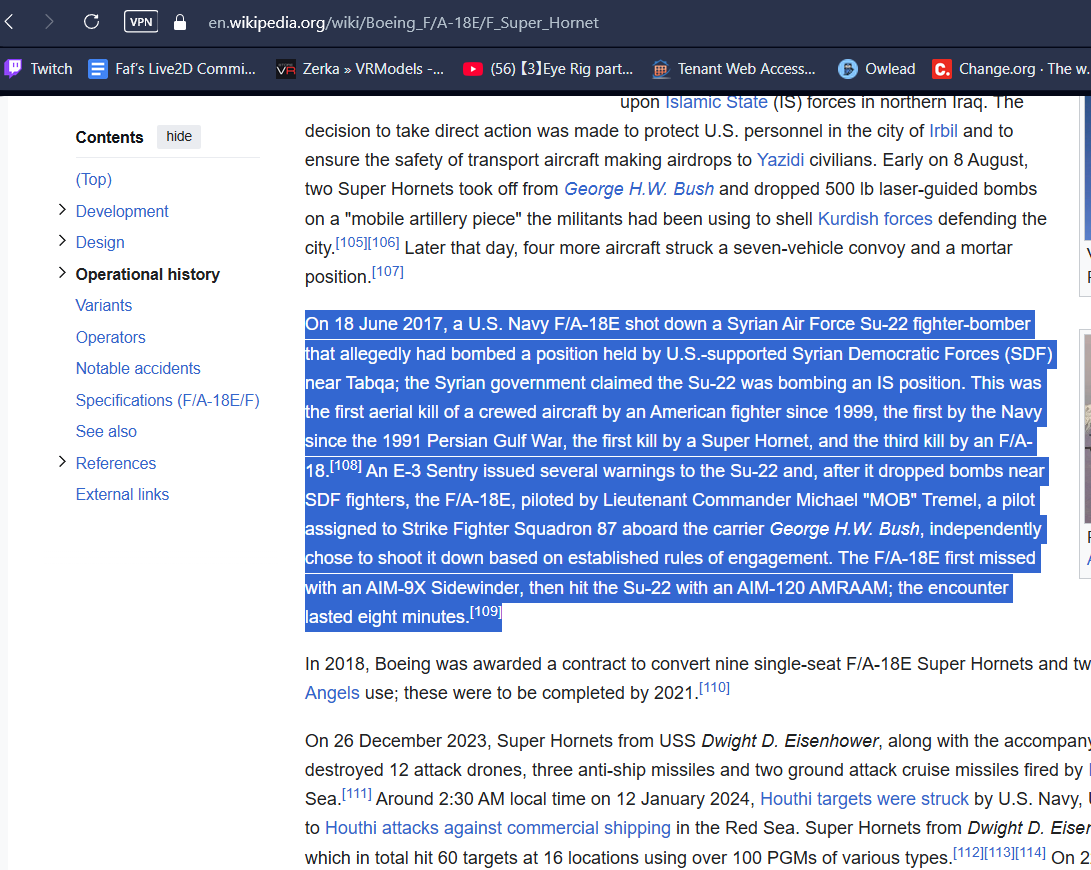
Task: Jump to Variants in Contents
Action: [x=104, y=305]
